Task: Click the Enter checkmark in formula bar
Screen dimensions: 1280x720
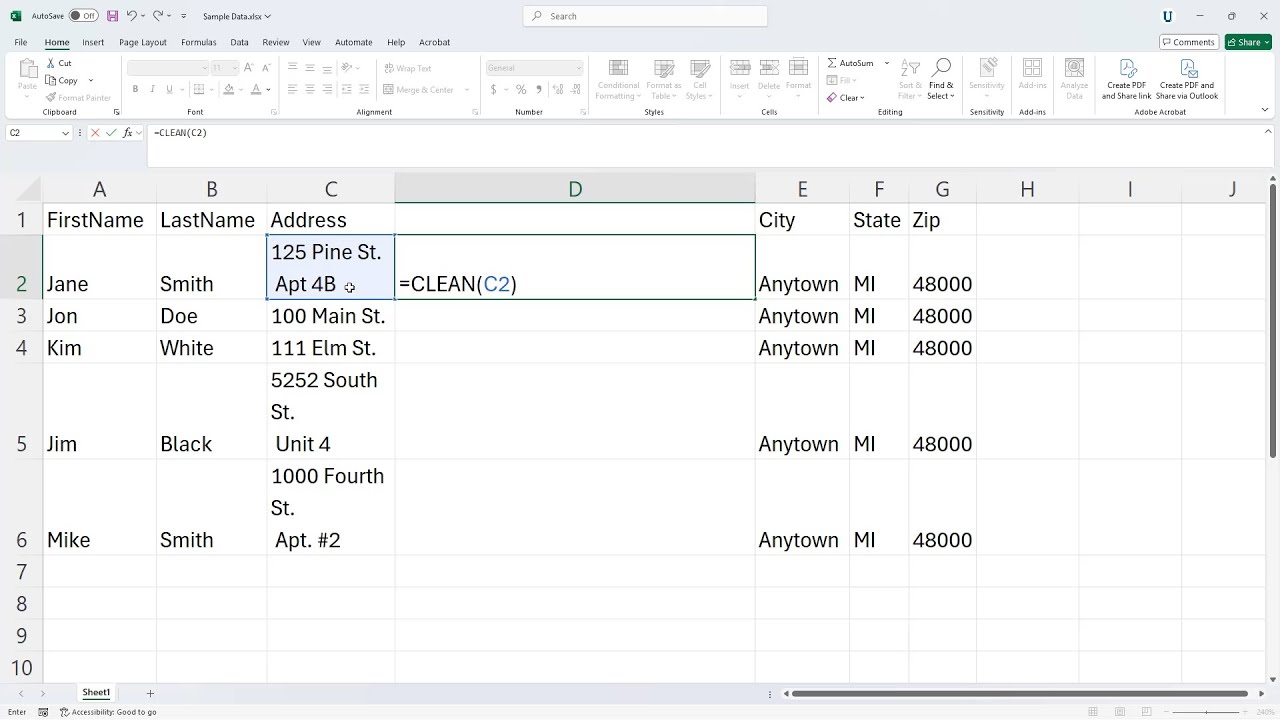Action: 112,133
